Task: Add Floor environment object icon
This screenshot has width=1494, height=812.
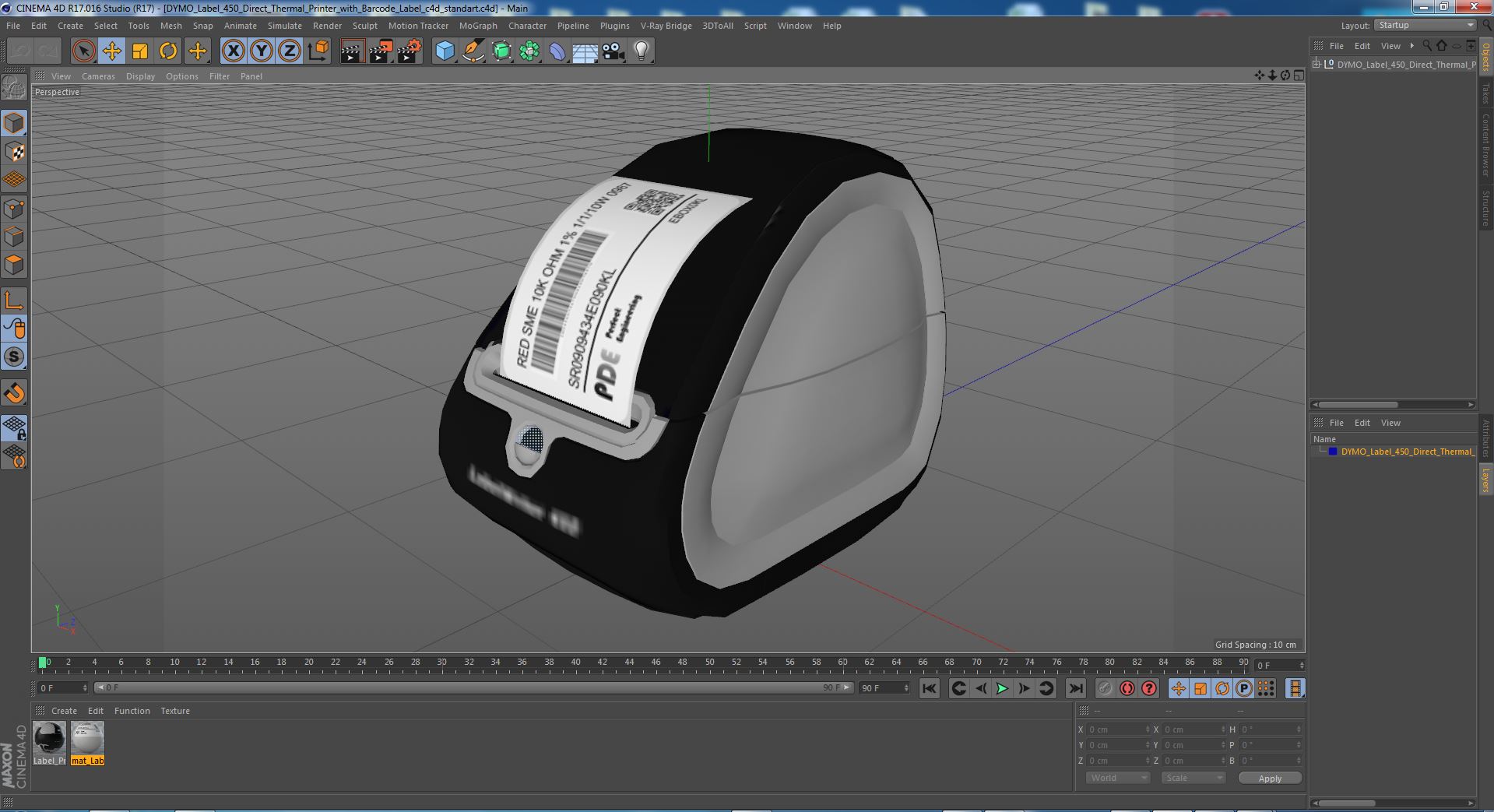Action: coord(585,51)
